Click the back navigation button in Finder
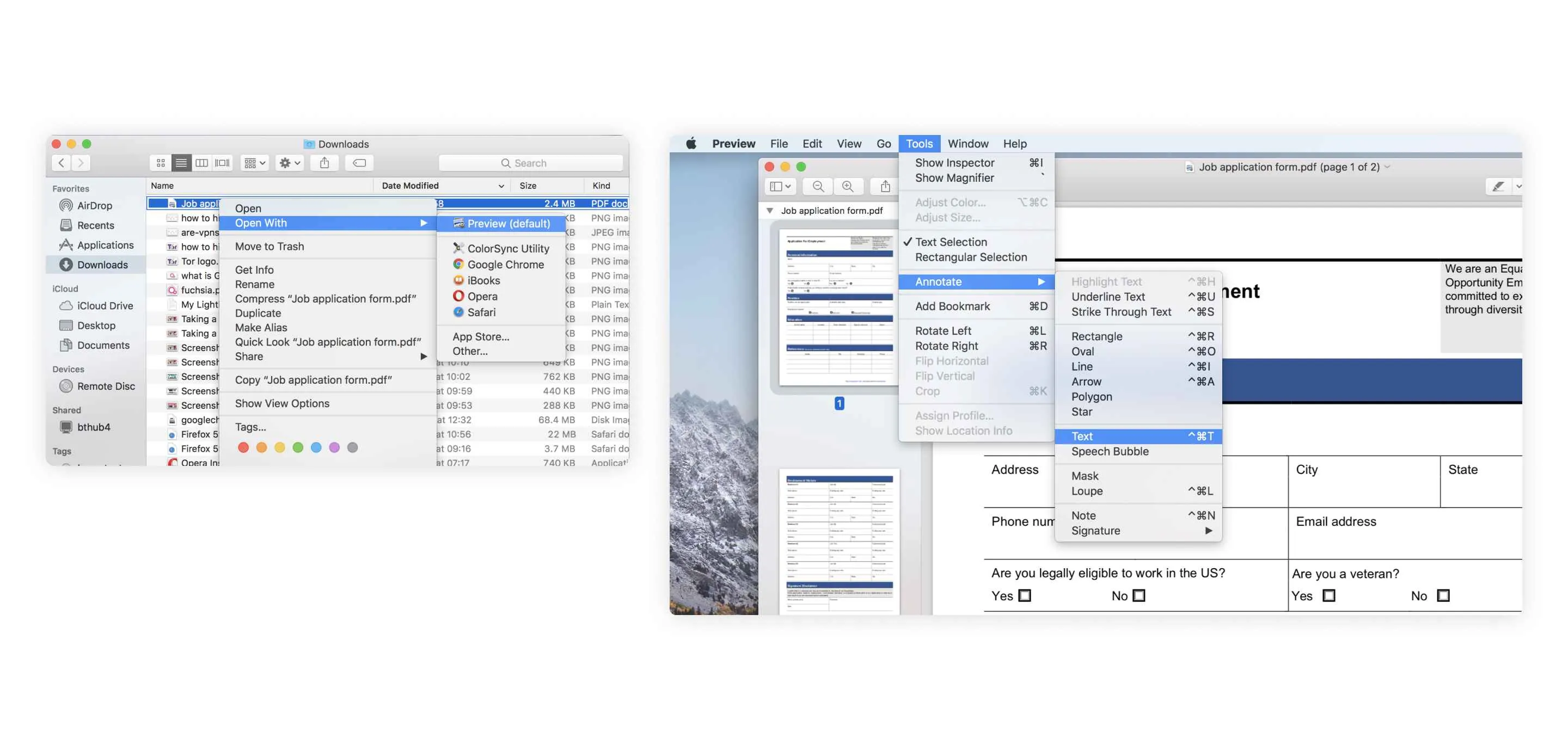 (62, 162)
